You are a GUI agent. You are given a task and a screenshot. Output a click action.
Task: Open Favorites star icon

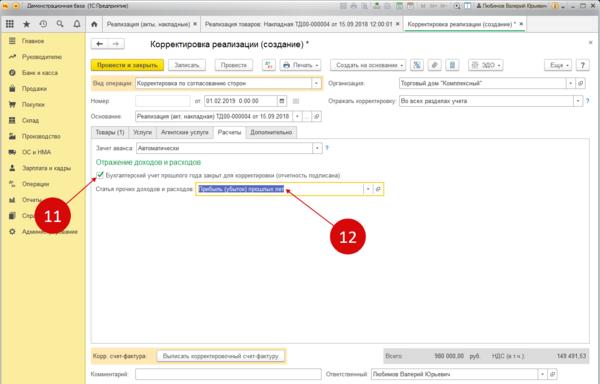pos(26,24)
